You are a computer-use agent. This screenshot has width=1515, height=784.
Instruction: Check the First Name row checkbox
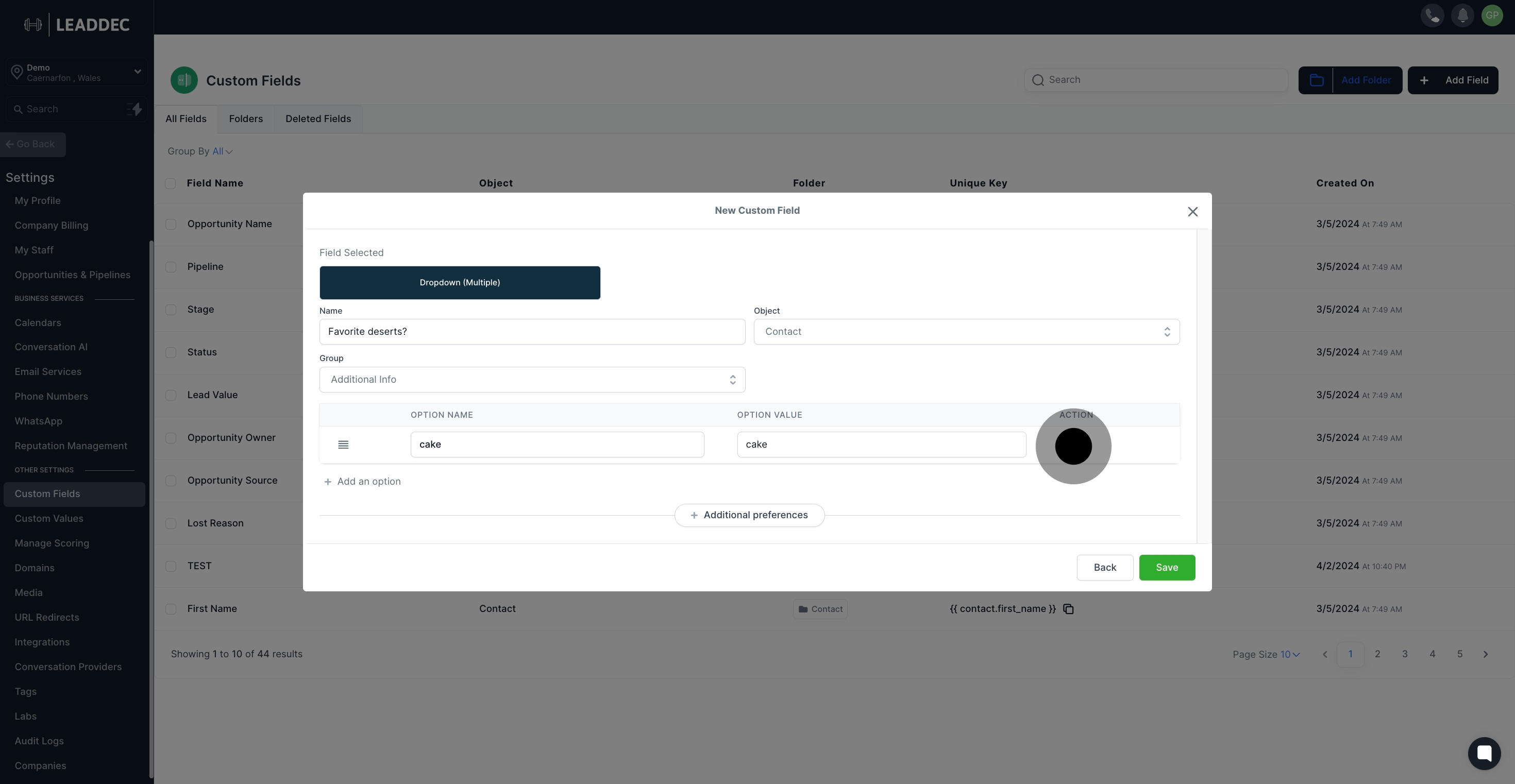[171, 609]
